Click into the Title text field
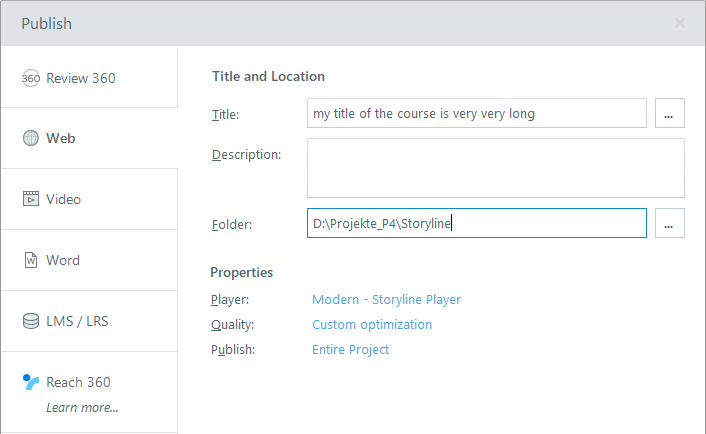 [x=476, y=114]
